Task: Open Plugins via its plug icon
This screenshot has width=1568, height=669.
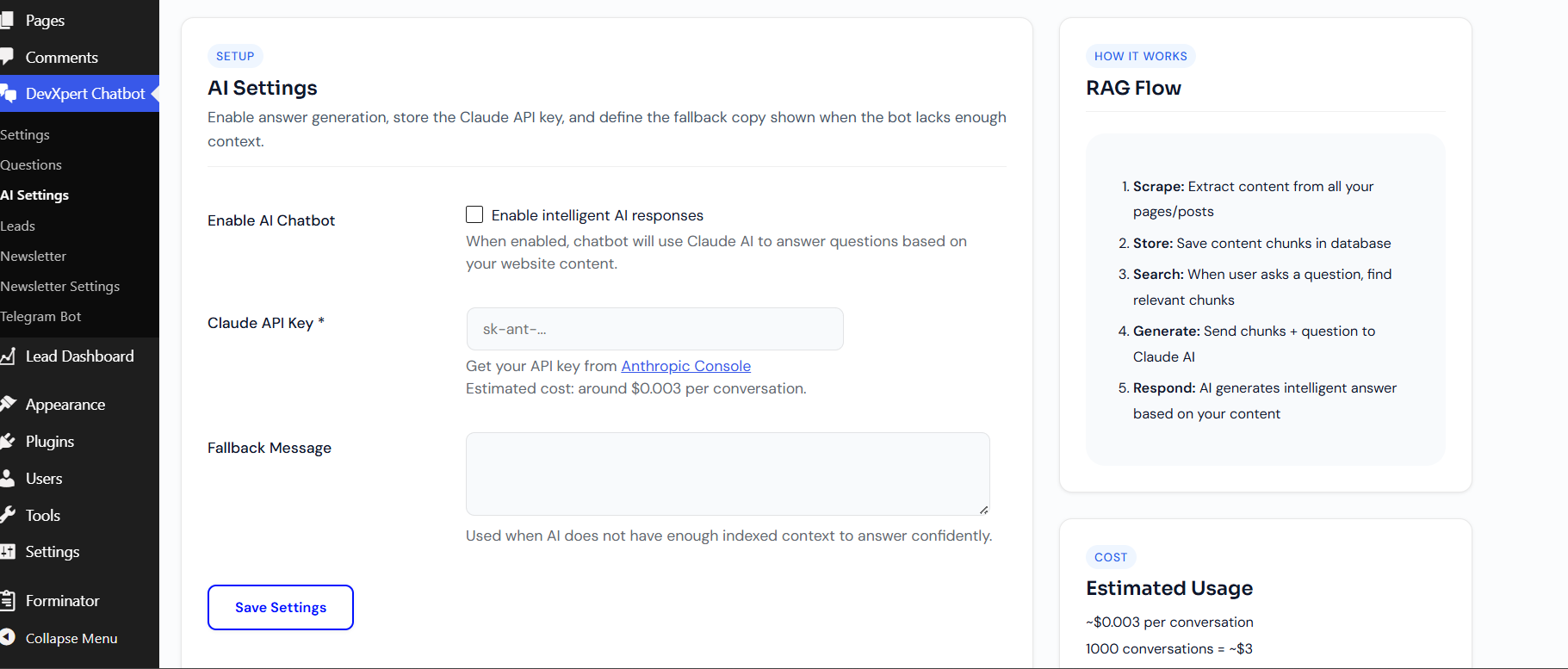Action: click(8, 441)
